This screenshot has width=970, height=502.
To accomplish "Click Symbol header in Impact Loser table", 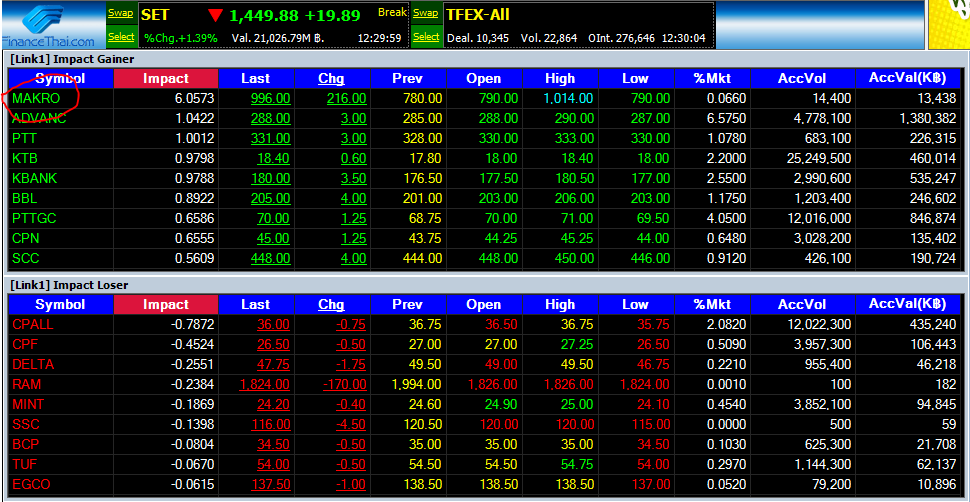I will (x=60, y=305).
